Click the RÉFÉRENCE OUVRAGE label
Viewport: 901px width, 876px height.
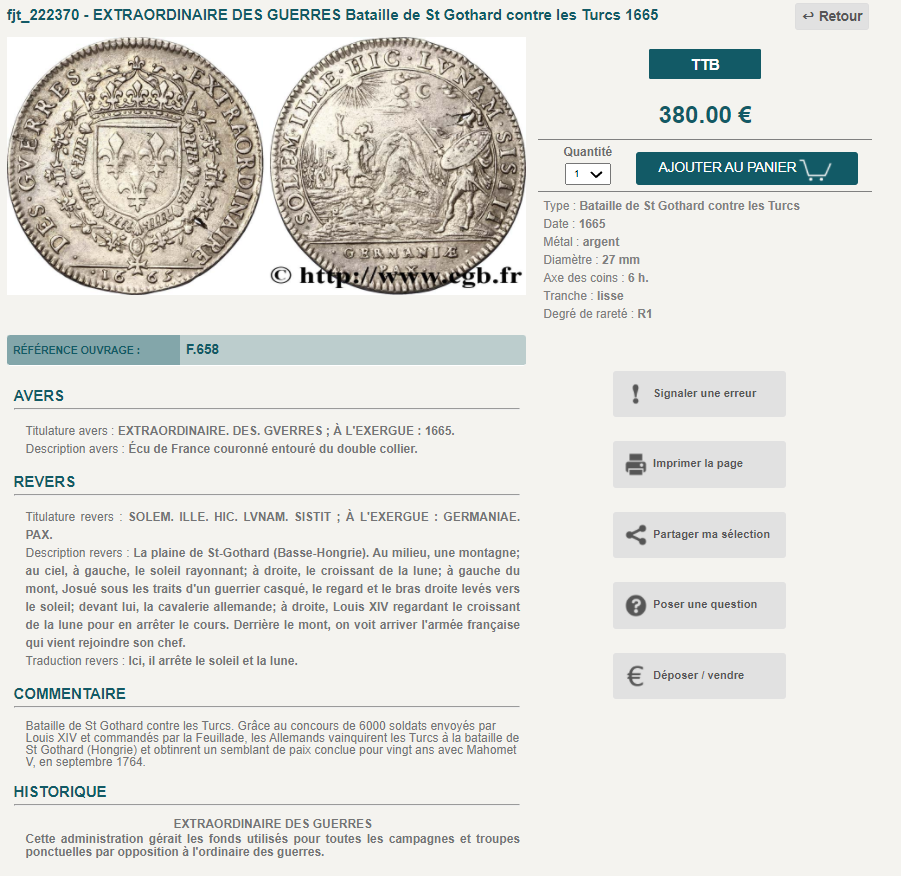76,350
